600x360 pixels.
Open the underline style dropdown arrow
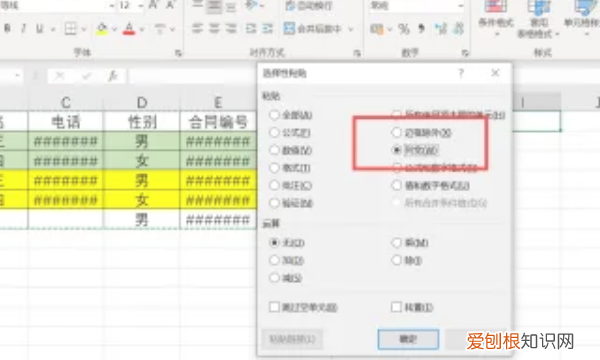(x=53, y=29)
